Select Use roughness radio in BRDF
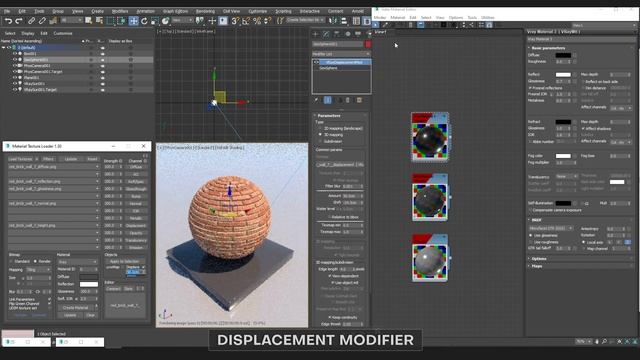The width and height of the screenshot is (640, 360). (531, 242)
